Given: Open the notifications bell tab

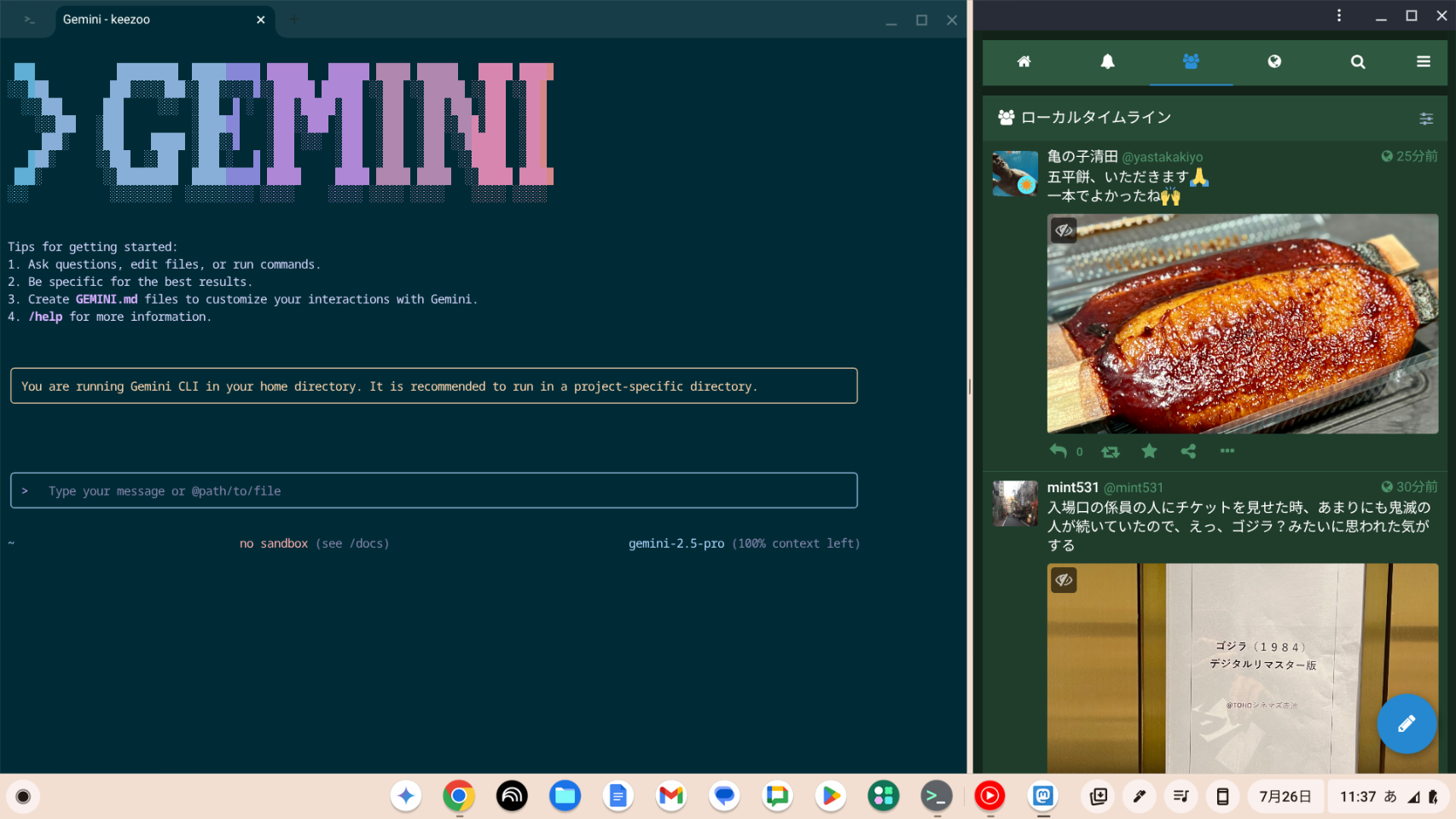Looking at the screenshot, I should 1107,61.
